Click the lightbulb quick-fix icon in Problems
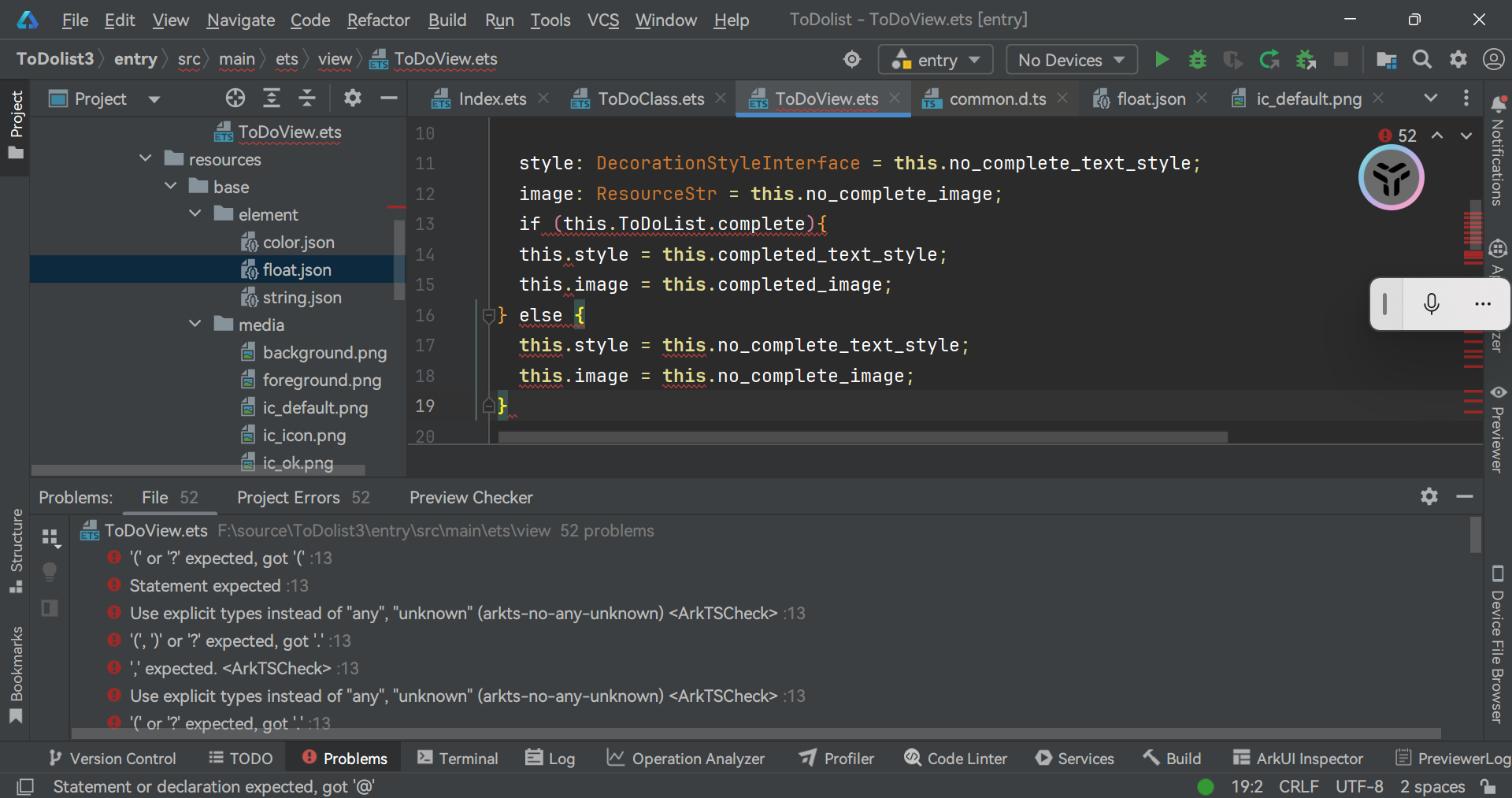1512x798 pixels. point(50,573)
